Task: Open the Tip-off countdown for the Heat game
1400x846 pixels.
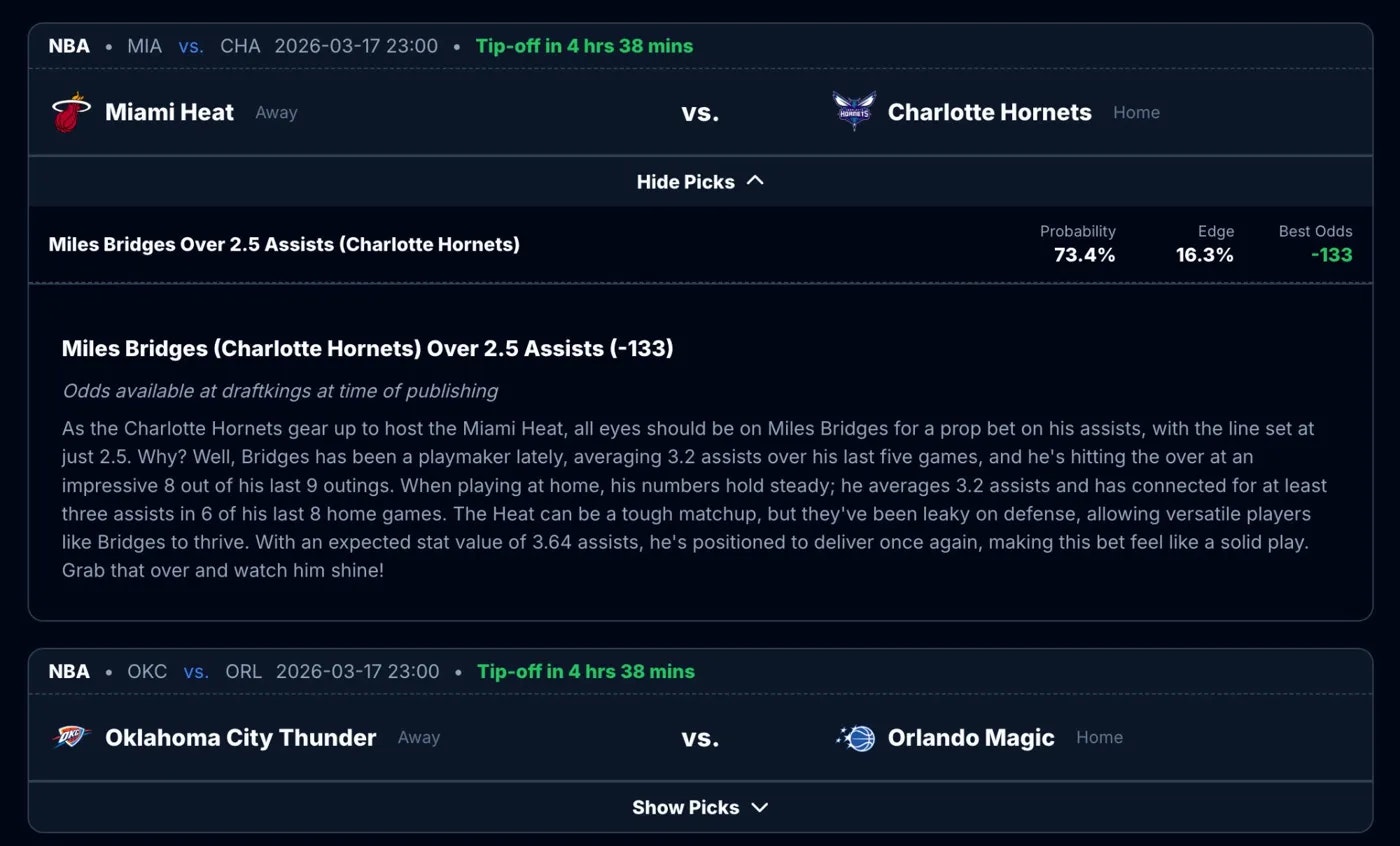Action: [x=584, y=46]
